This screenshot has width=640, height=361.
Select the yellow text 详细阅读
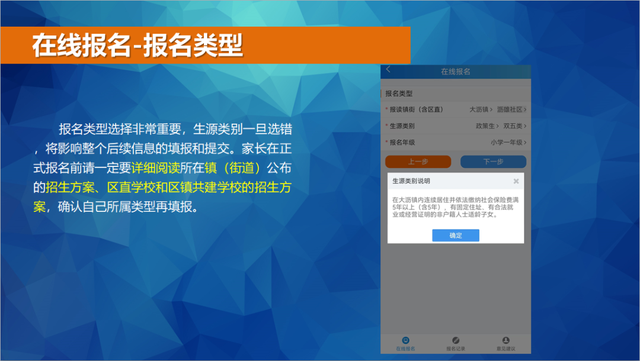tap(156, 168)
